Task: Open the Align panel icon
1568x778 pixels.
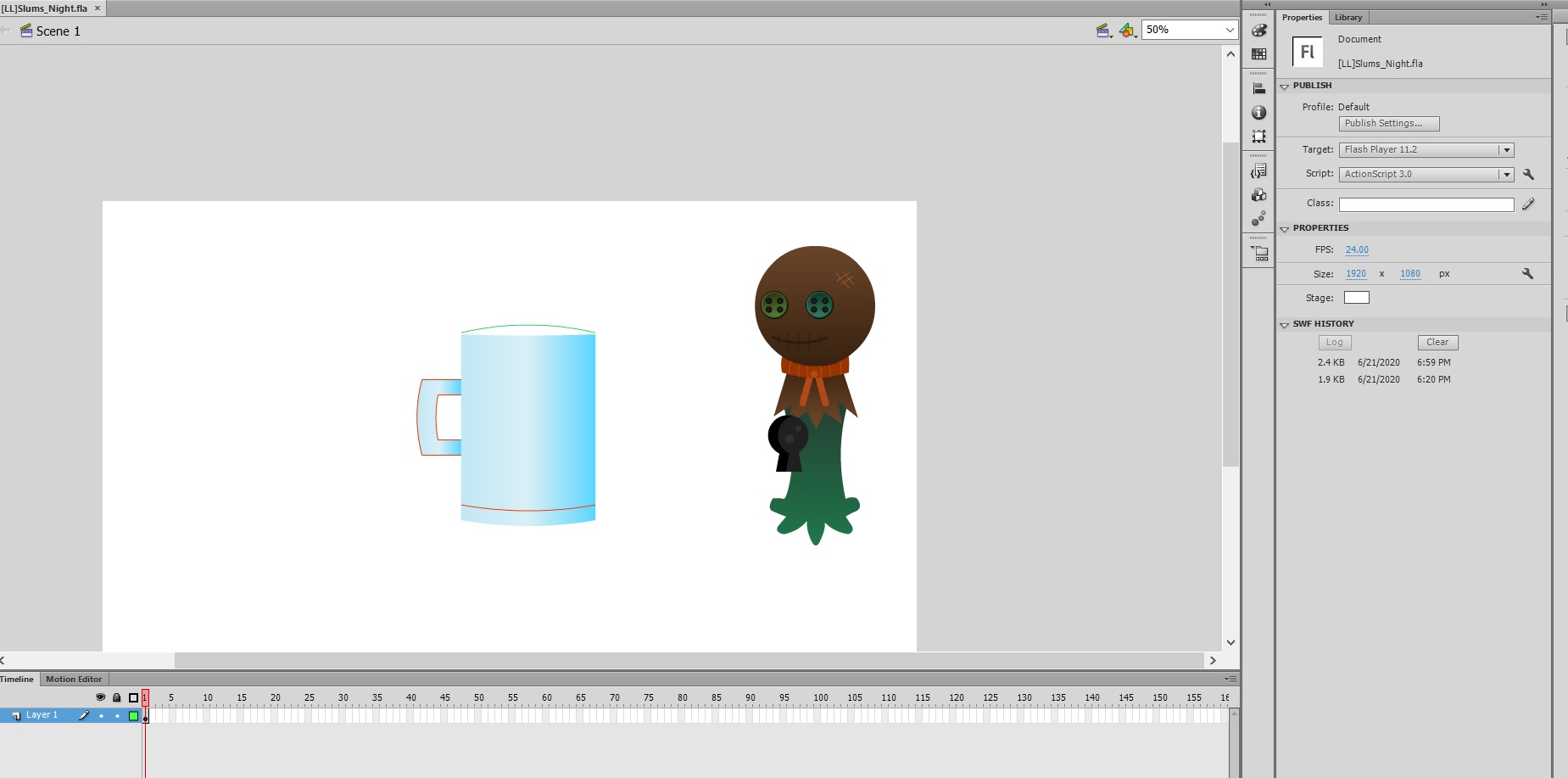Action: [1259, 88]
